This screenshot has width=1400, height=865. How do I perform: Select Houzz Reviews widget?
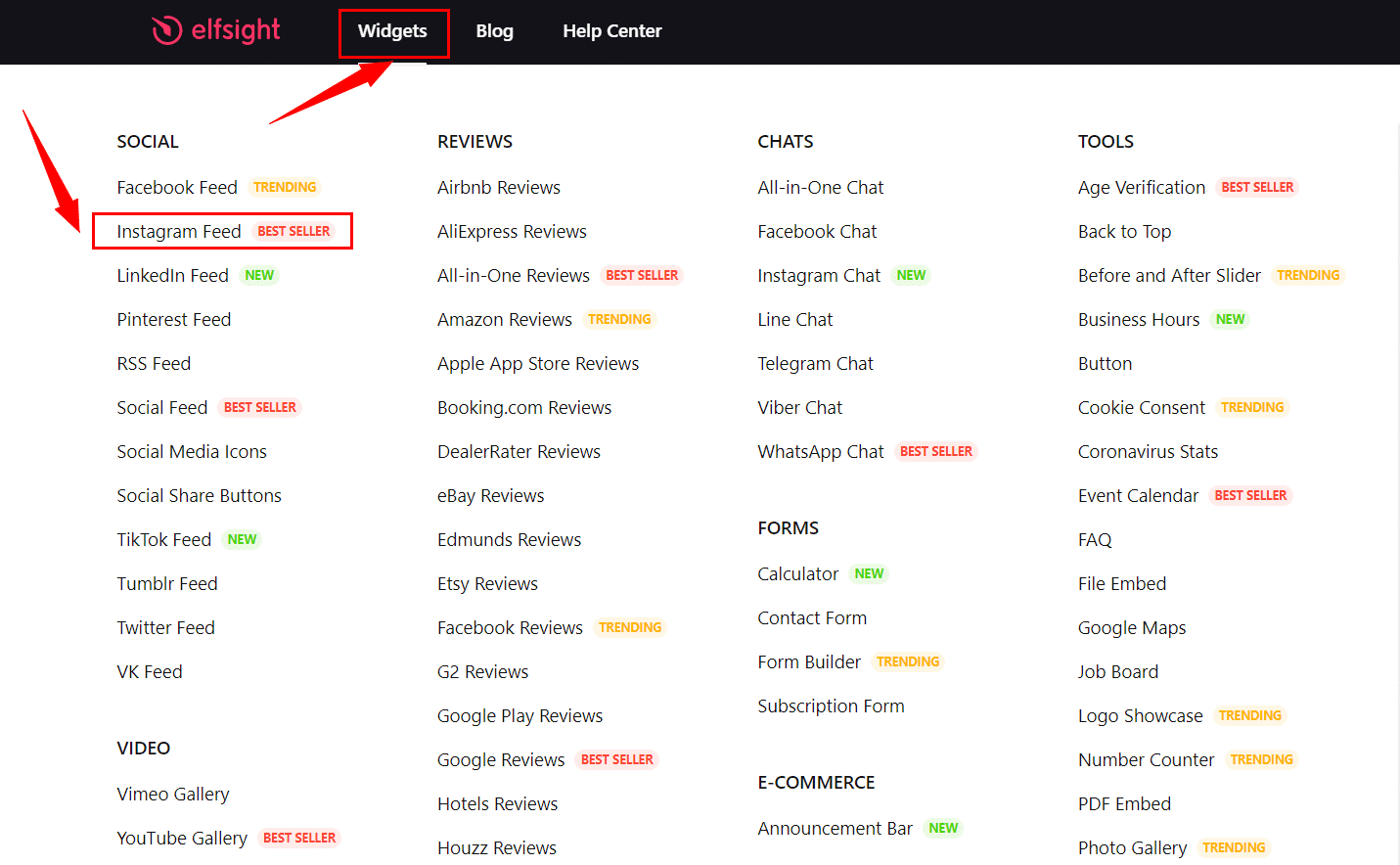[x=497, y=847]
